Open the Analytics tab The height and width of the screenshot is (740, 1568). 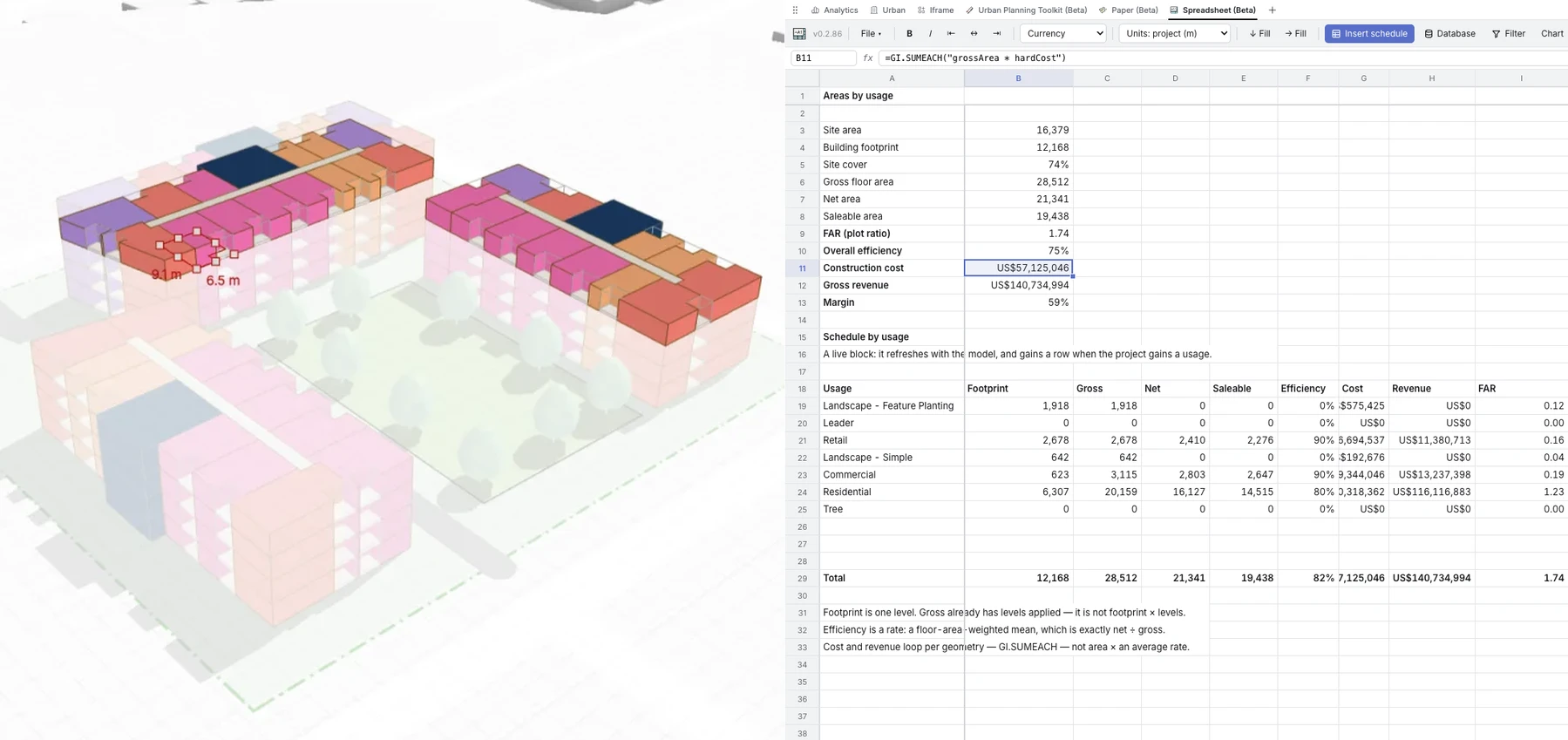tap(834, 10)
